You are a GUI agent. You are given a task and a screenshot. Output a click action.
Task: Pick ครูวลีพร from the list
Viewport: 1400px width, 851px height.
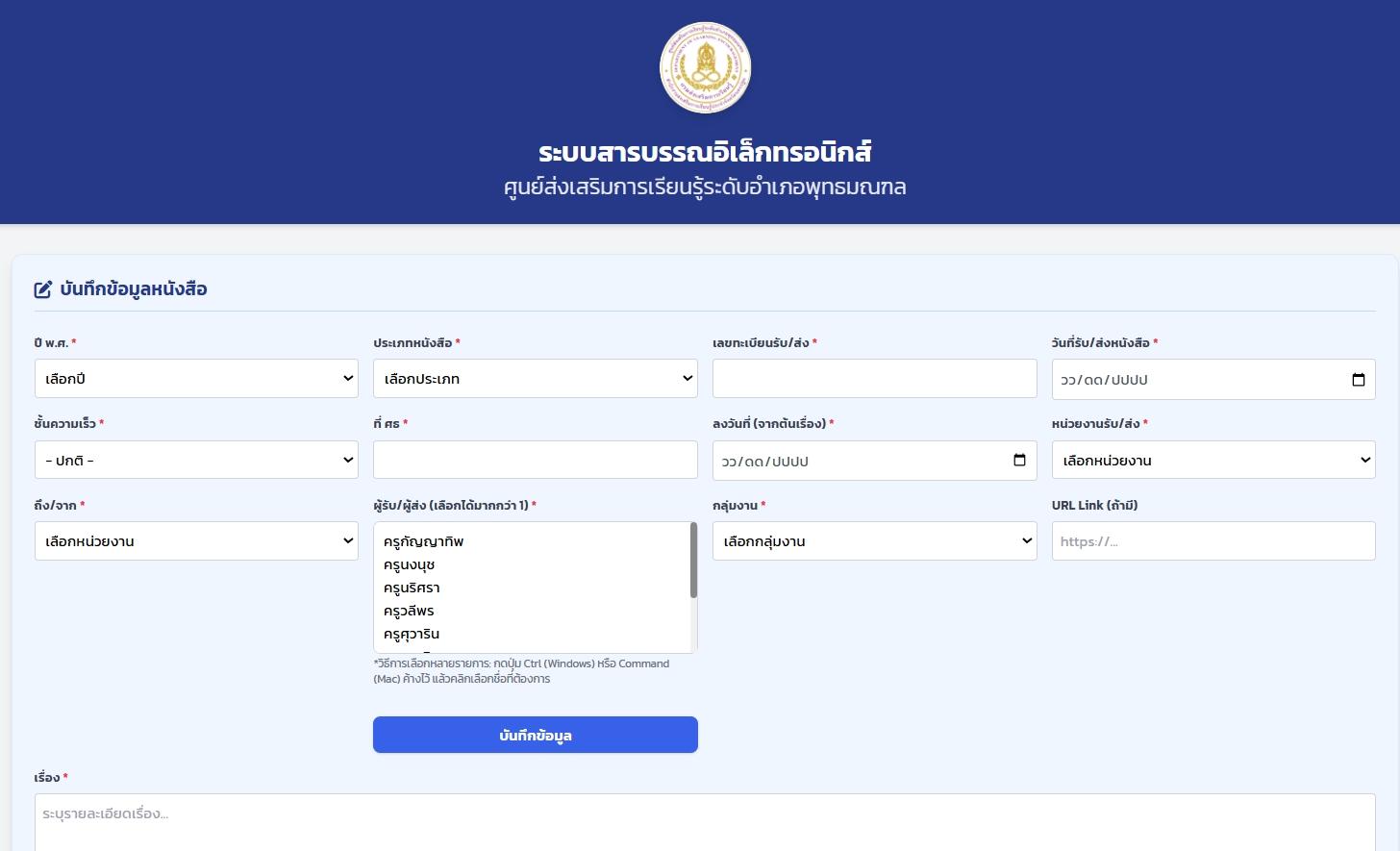[409, 611]
